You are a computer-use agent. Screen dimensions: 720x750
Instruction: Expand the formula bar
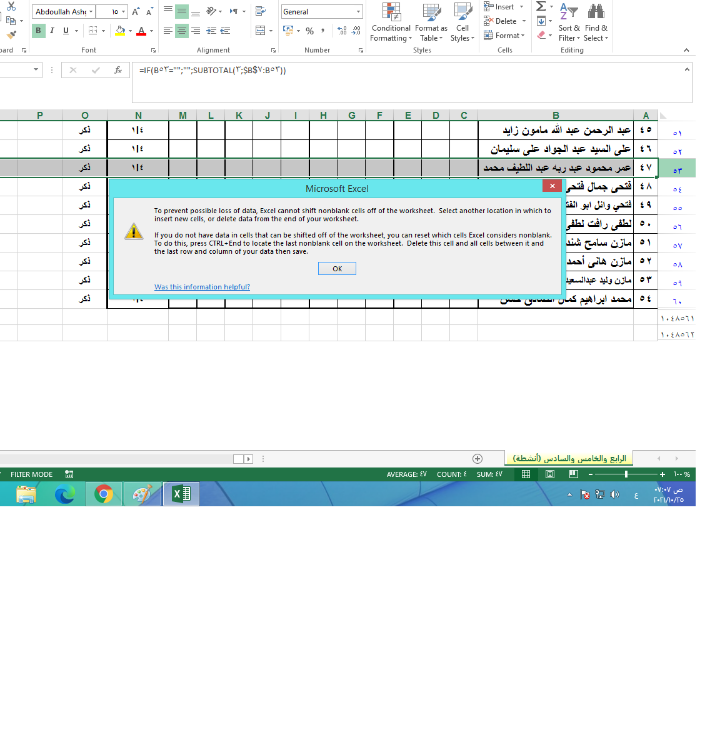687,69
